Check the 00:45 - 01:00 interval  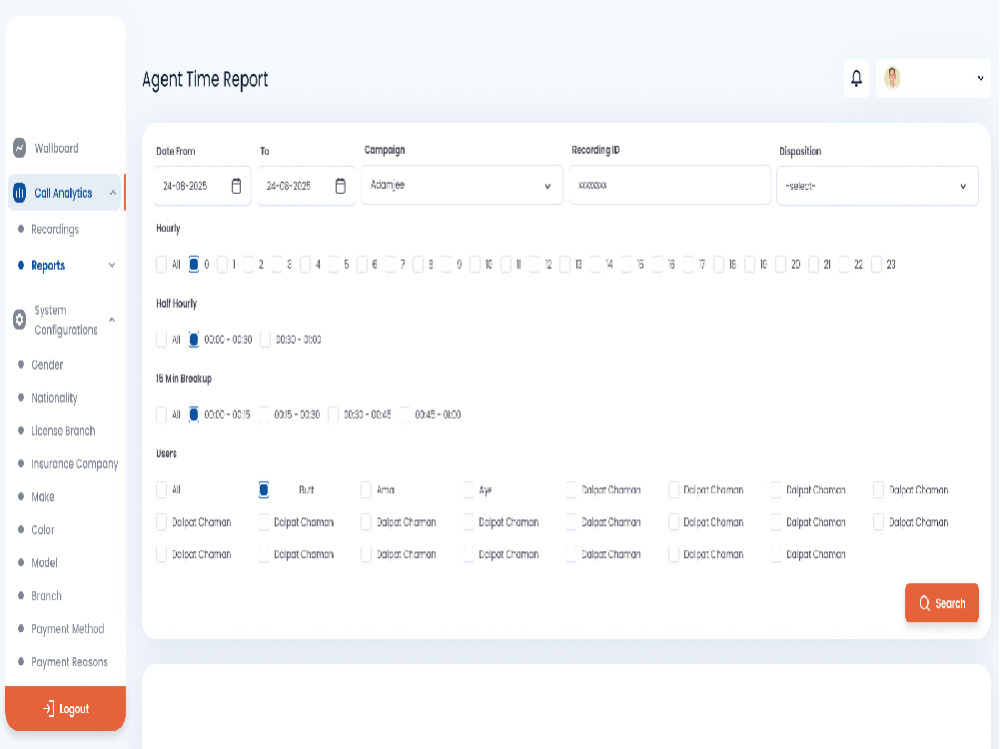click(x=404, y=415)
